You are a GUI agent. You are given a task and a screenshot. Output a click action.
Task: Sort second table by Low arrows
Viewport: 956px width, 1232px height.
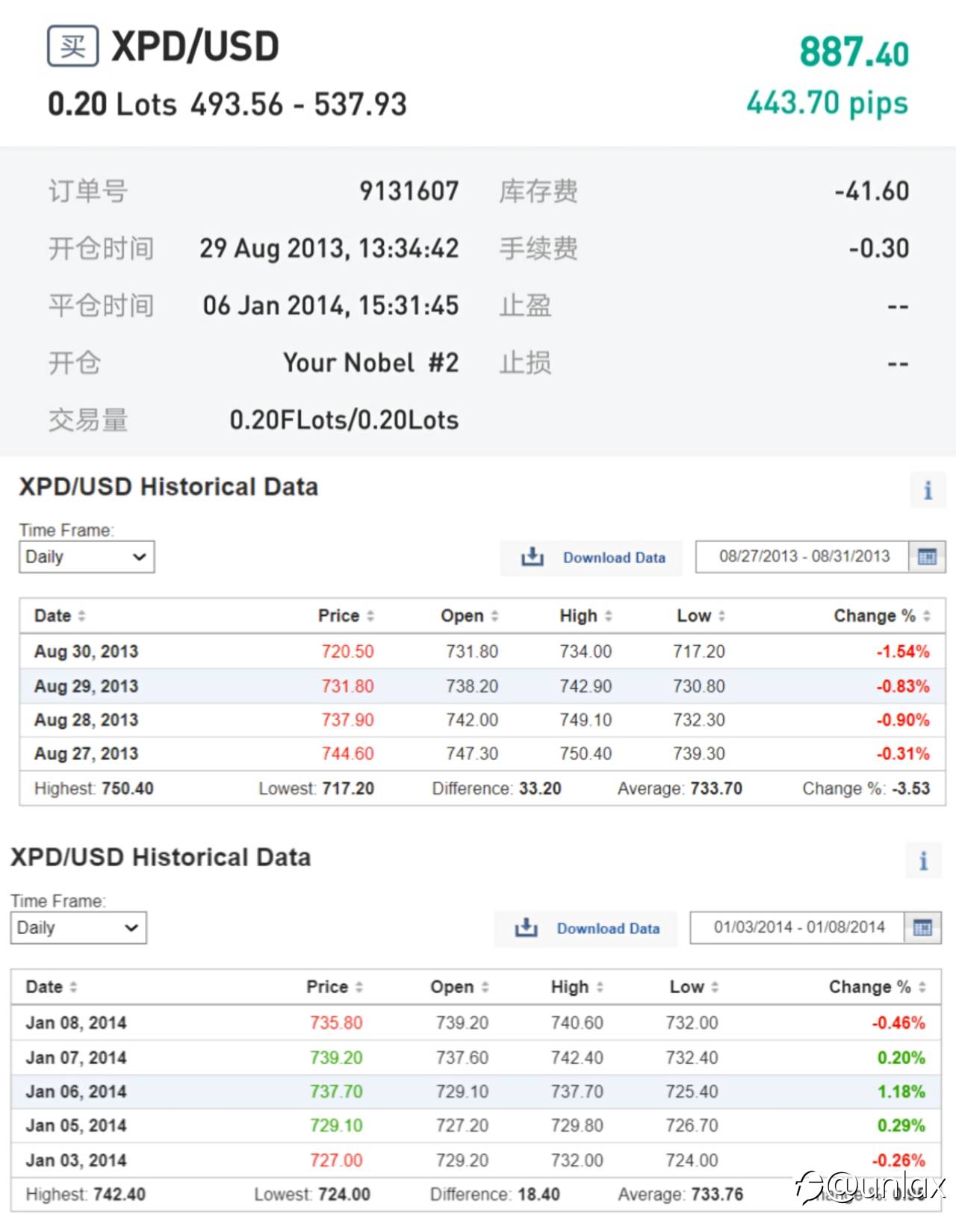715,987
